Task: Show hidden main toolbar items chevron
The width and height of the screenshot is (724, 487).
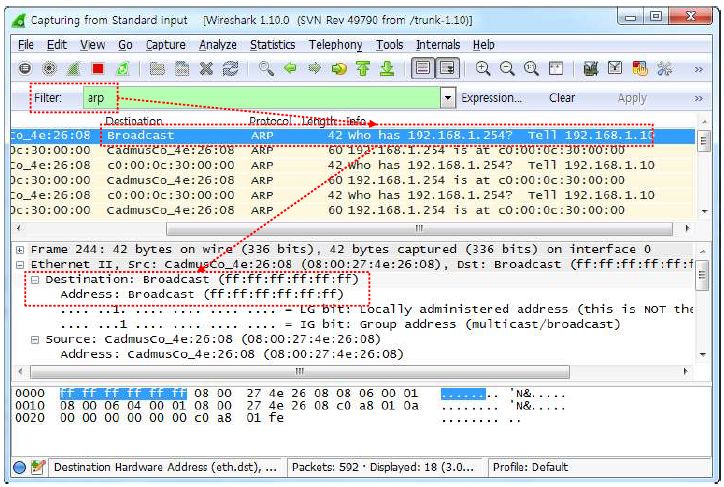Action: pyautogui.click(x=699, y=70)
